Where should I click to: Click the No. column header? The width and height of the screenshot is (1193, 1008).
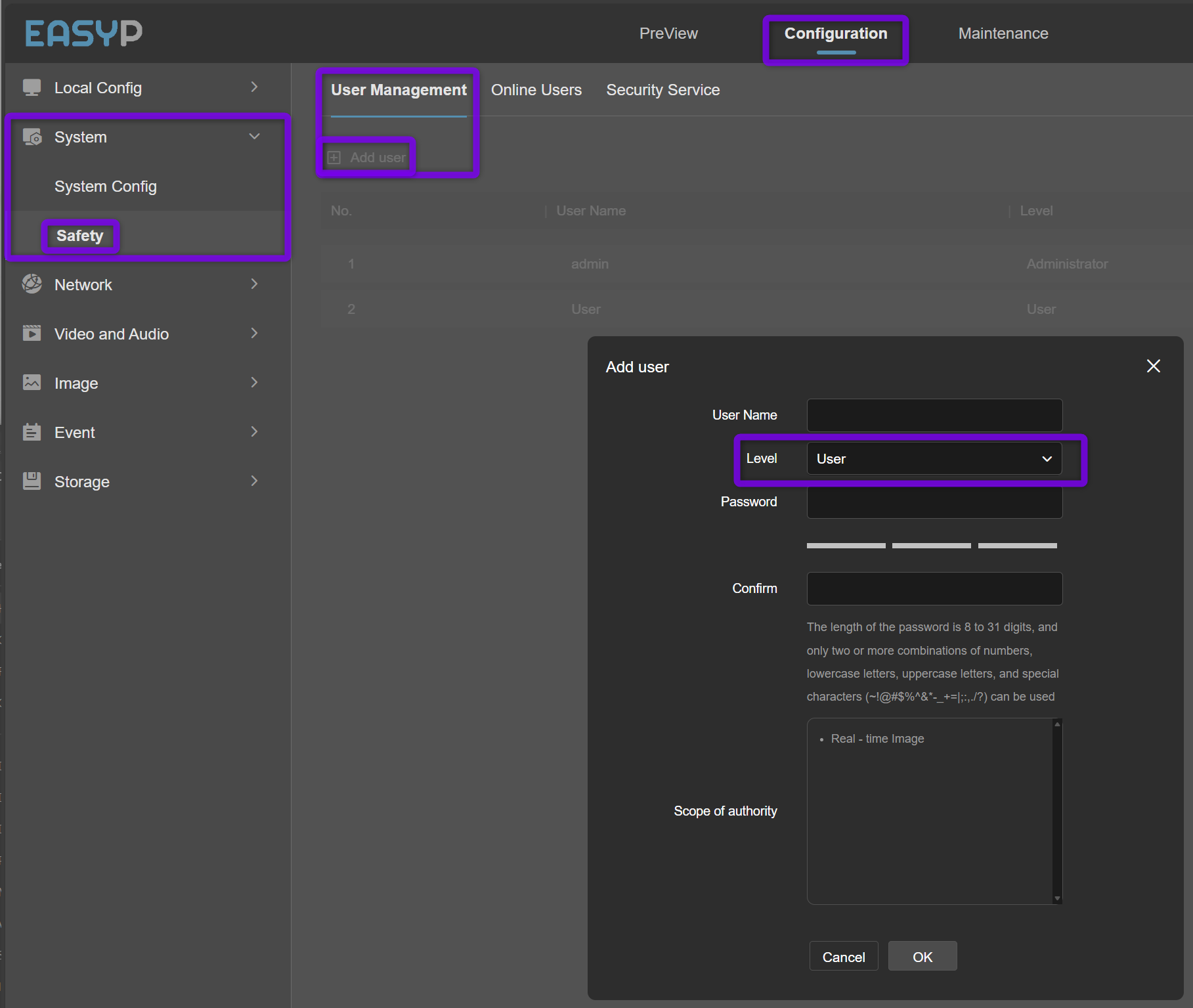tap(341, 211)
